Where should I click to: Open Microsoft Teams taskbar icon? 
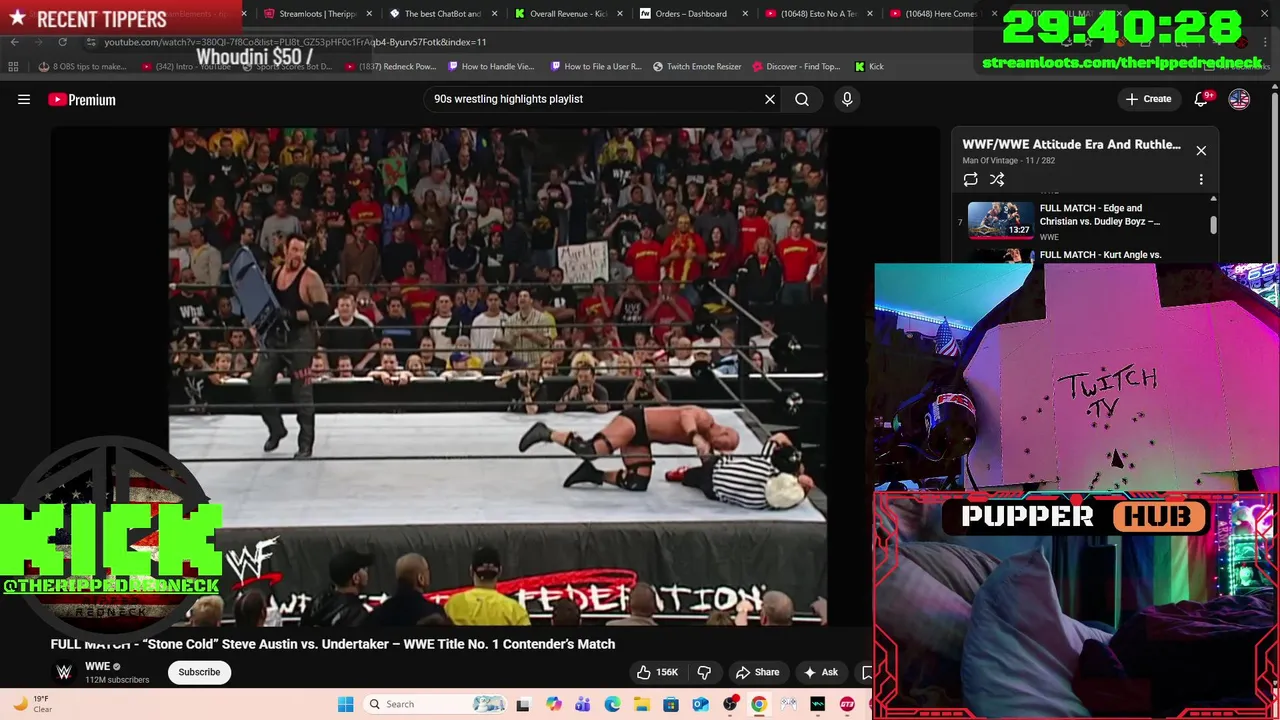(x=582, y=704)
